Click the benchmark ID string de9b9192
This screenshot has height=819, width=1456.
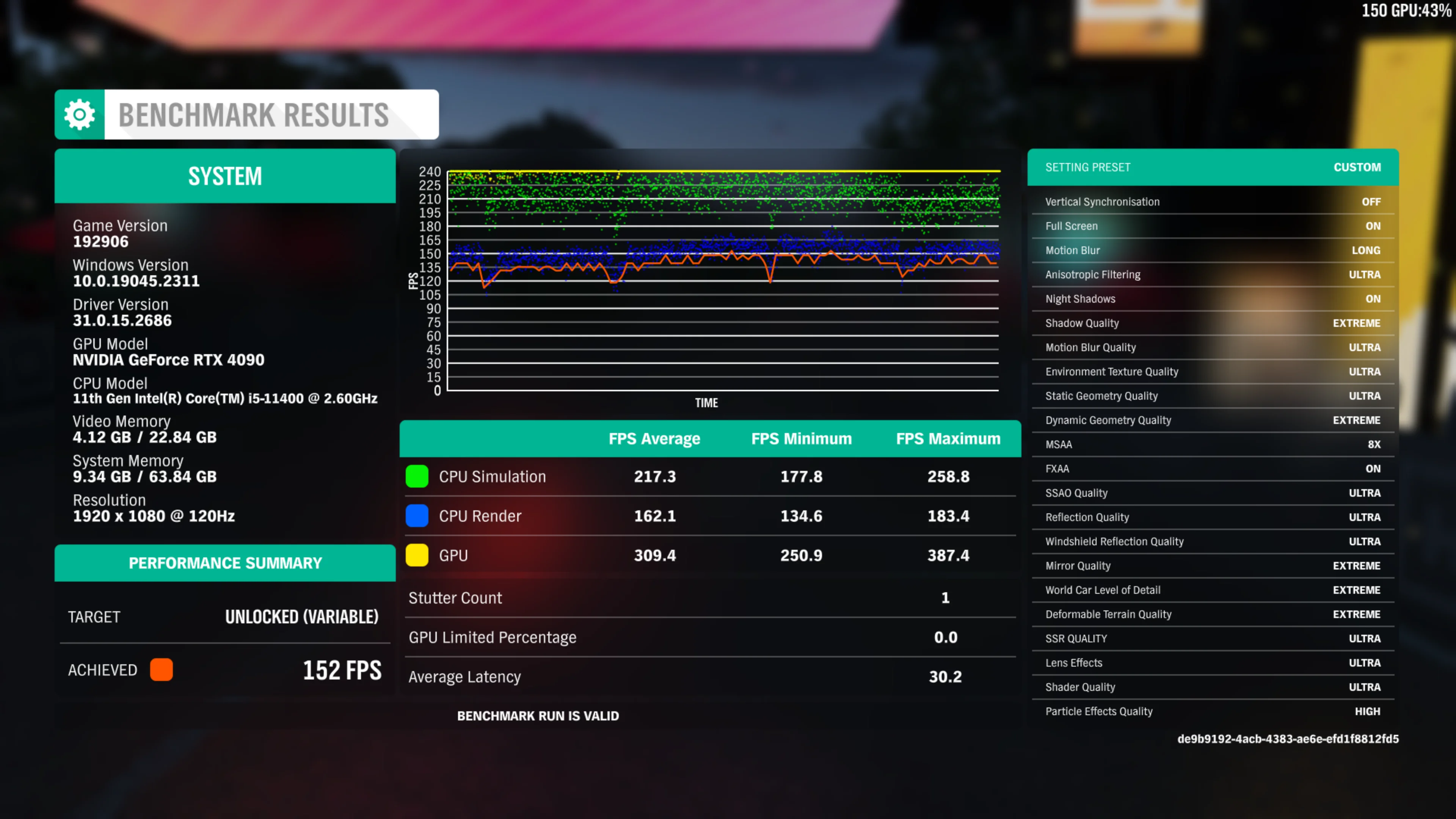(x=1288, y=739)
